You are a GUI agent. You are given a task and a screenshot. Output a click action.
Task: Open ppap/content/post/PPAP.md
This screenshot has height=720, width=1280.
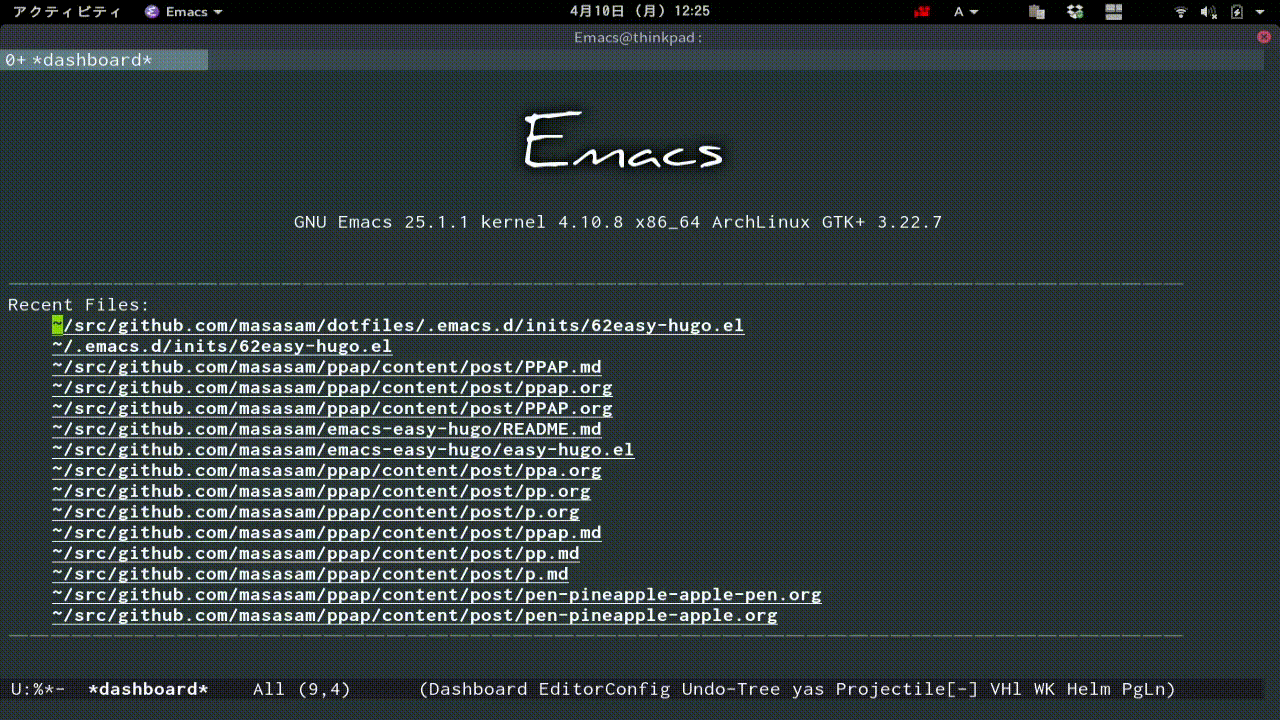point(327,367)
